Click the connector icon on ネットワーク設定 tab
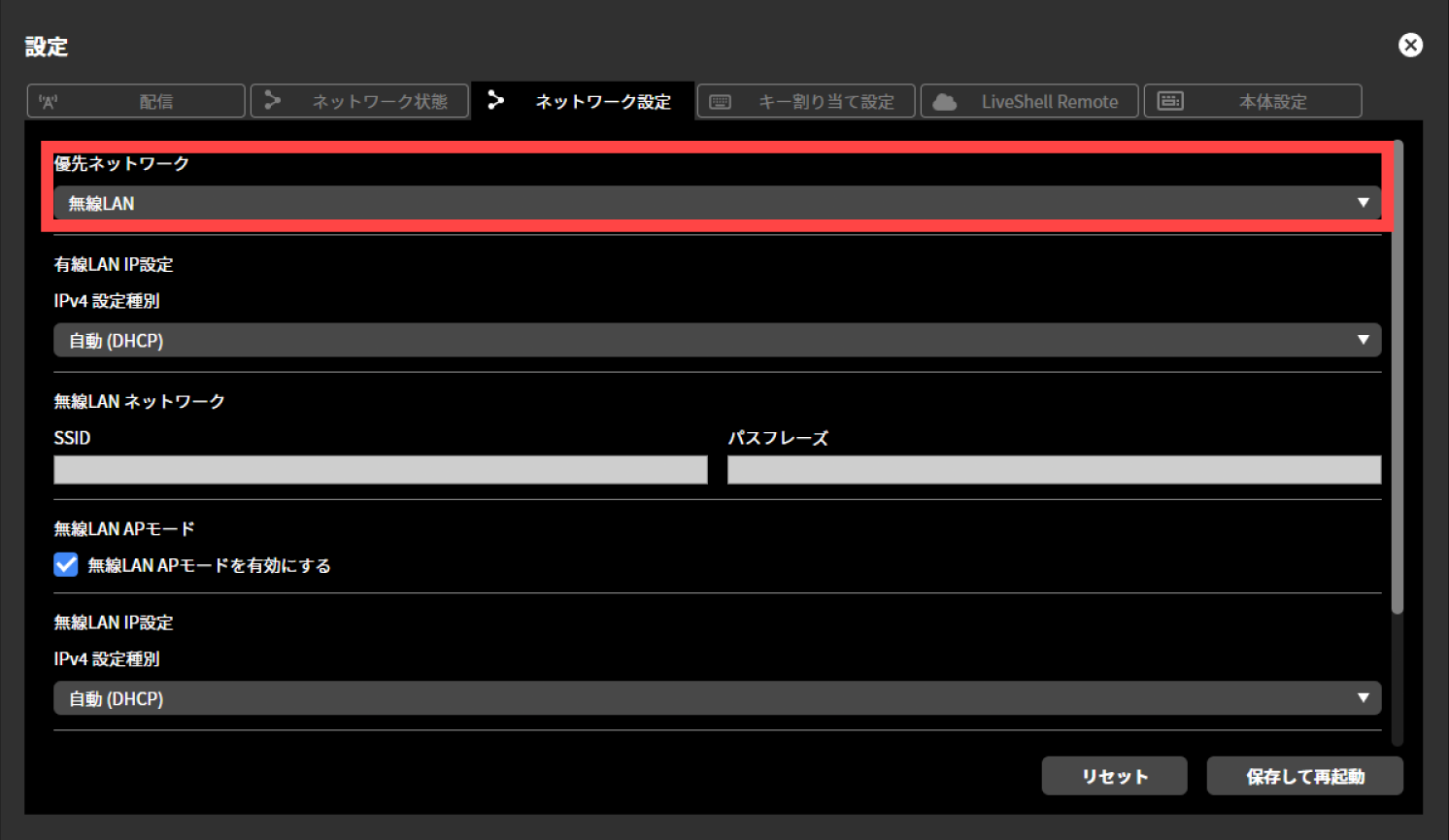This screenshot has height=840, width=1449. pos(496,100)
